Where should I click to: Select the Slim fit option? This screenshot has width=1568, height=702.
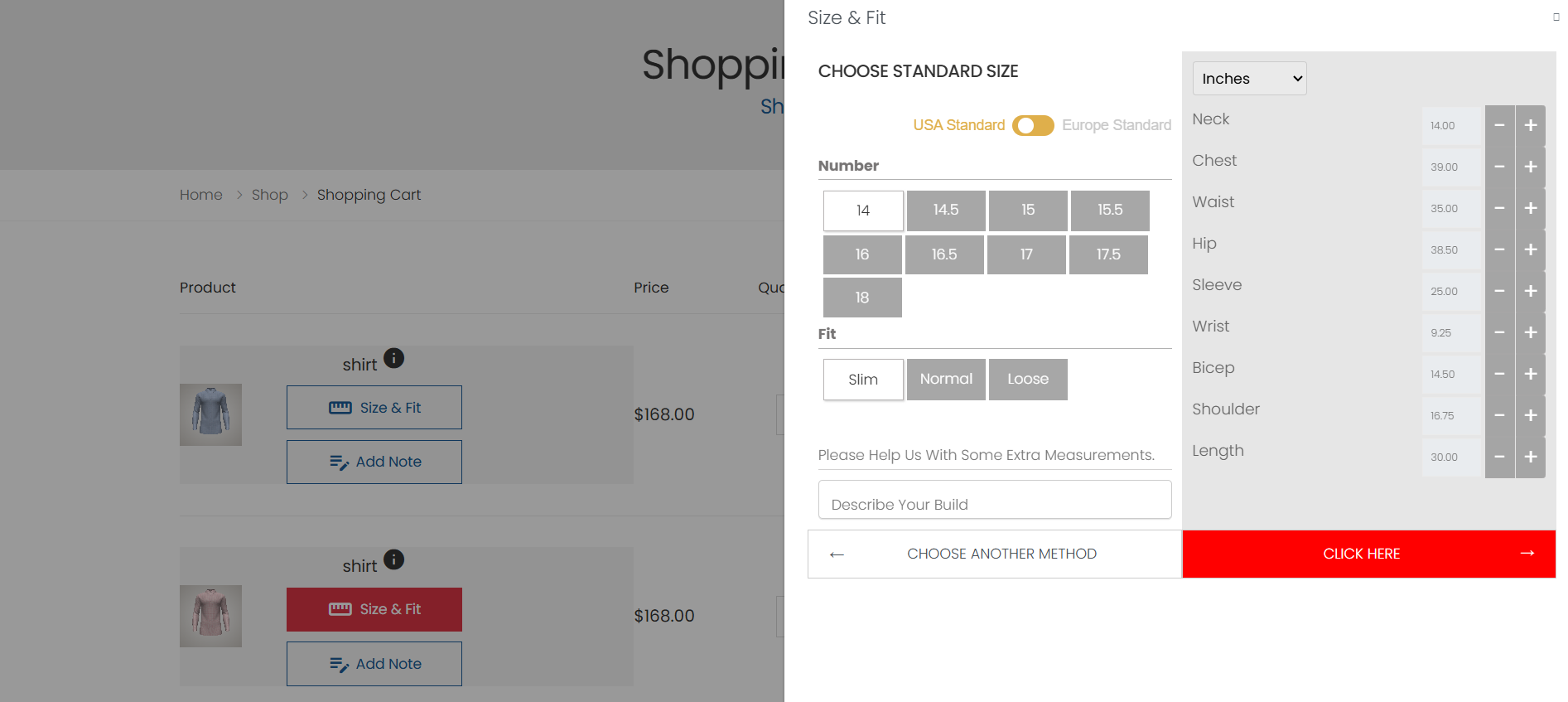coord(863,380)
